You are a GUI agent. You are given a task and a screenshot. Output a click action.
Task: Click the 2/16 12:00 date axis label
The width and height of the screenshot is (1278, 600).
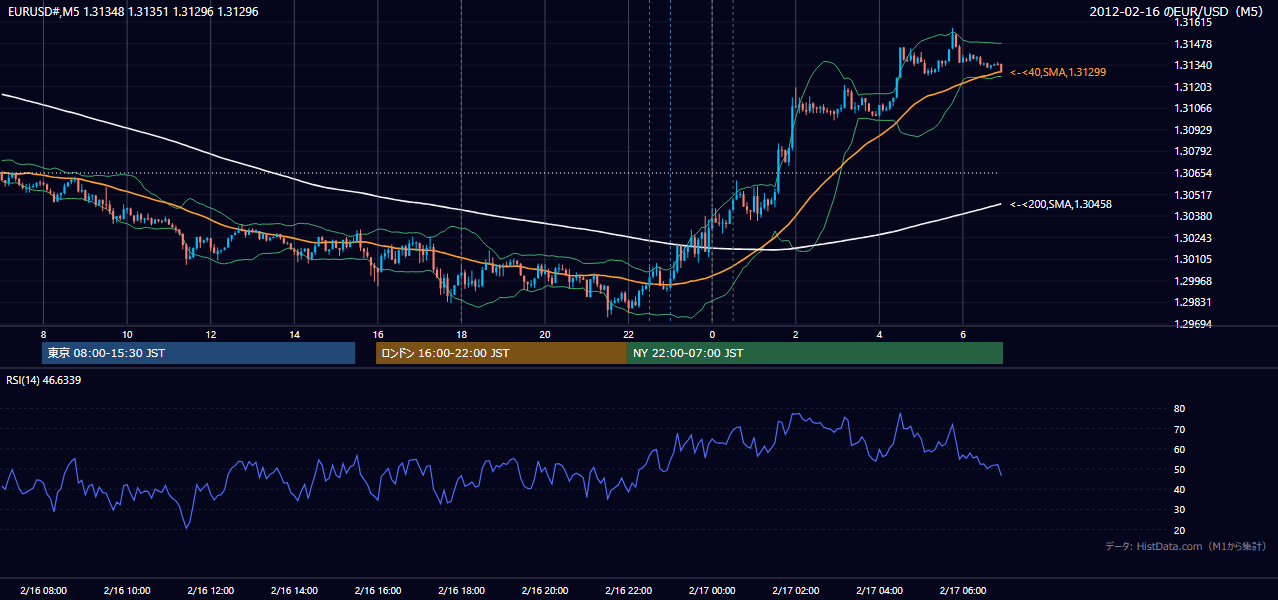[210, 590]
